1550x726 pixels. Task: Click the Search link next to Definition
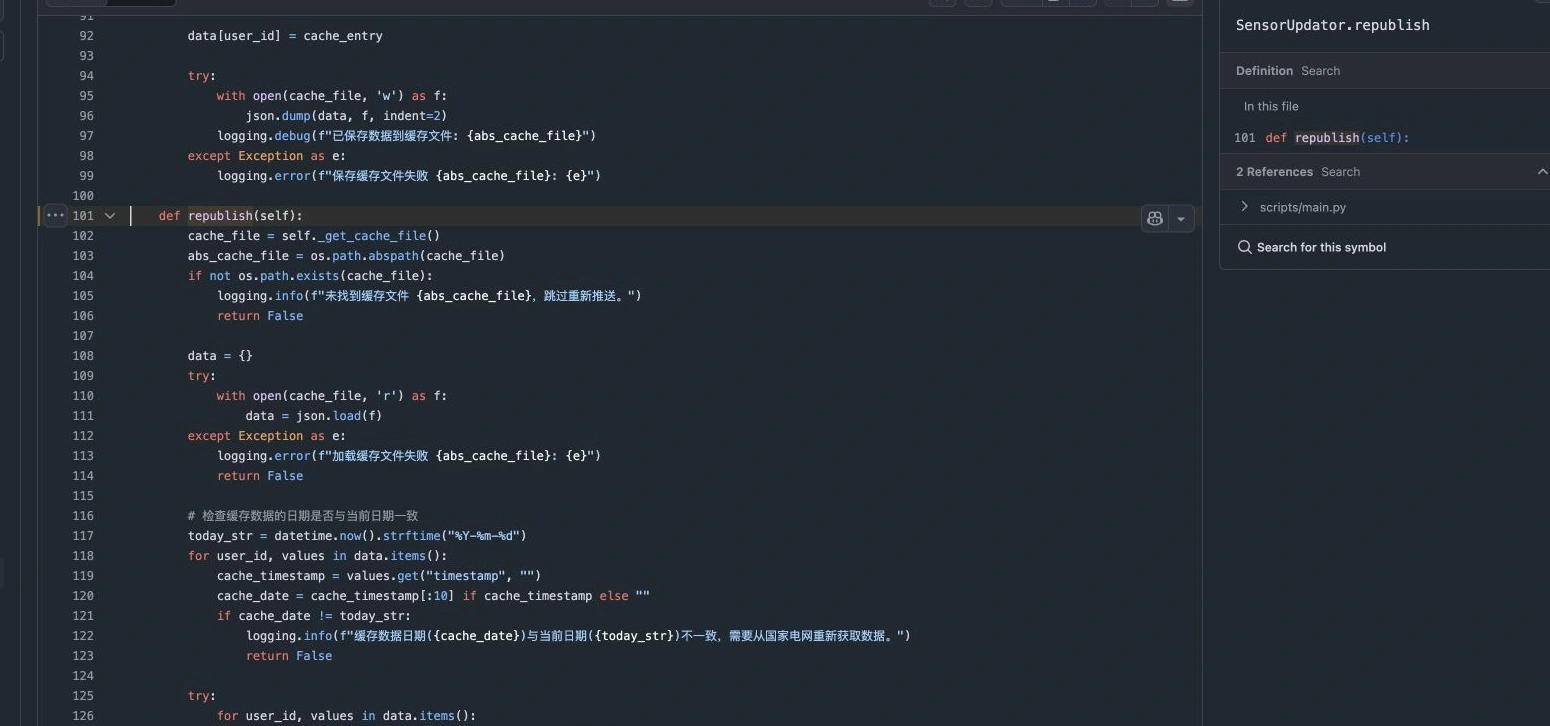(1320, 71)
